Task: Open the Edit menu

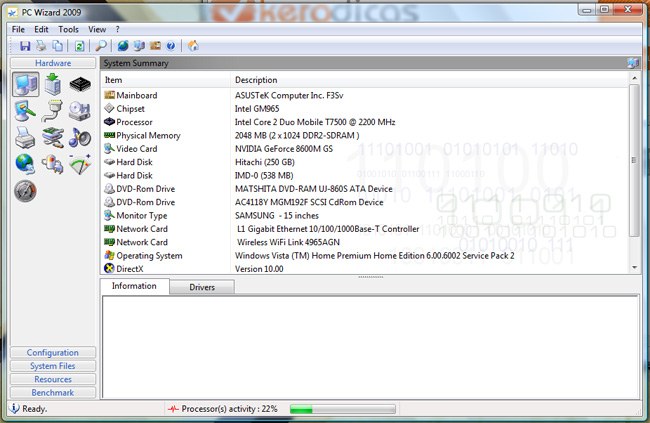Action: coord(41,29)
